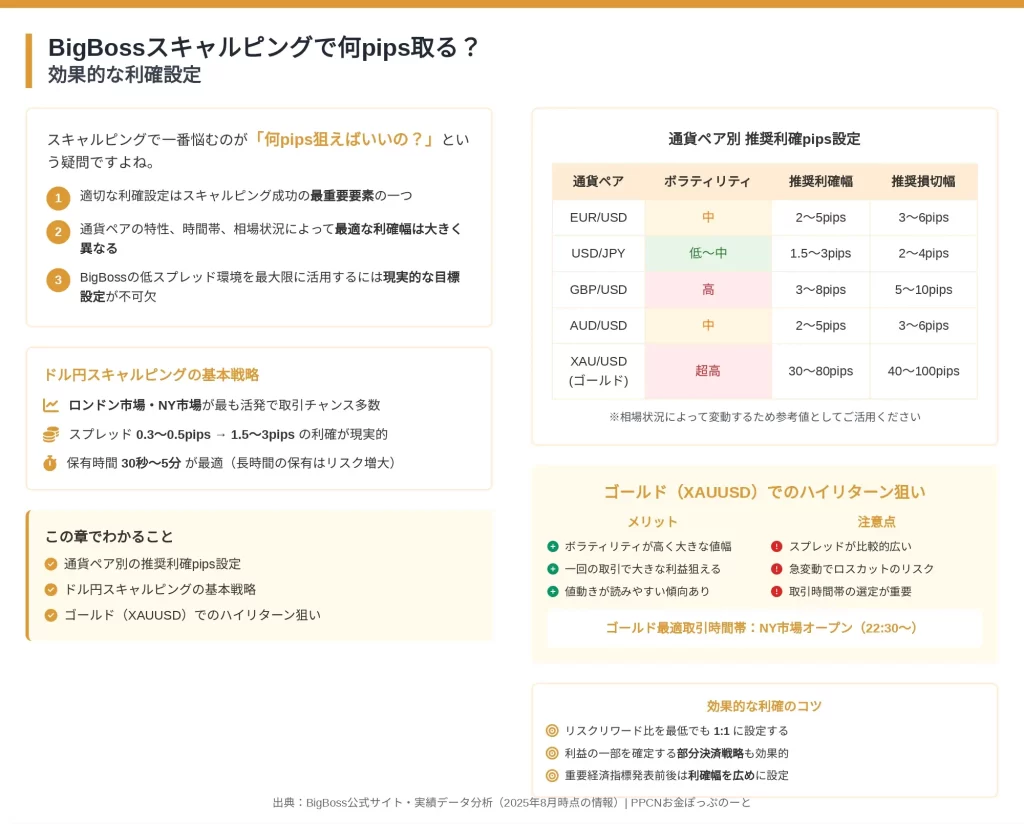Click the red 高 volatility cell for GBP/USD

click(708, 289)
